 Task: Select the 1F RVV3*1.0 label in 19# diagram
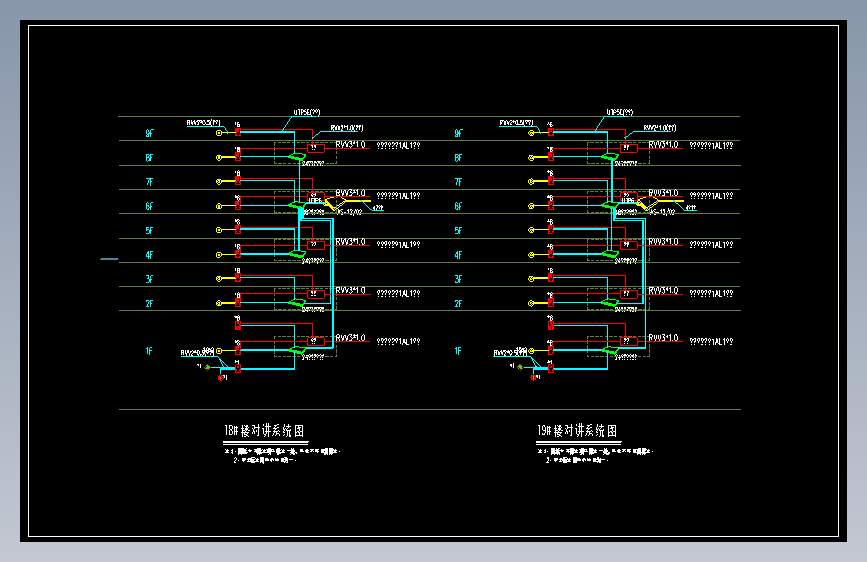664,337
